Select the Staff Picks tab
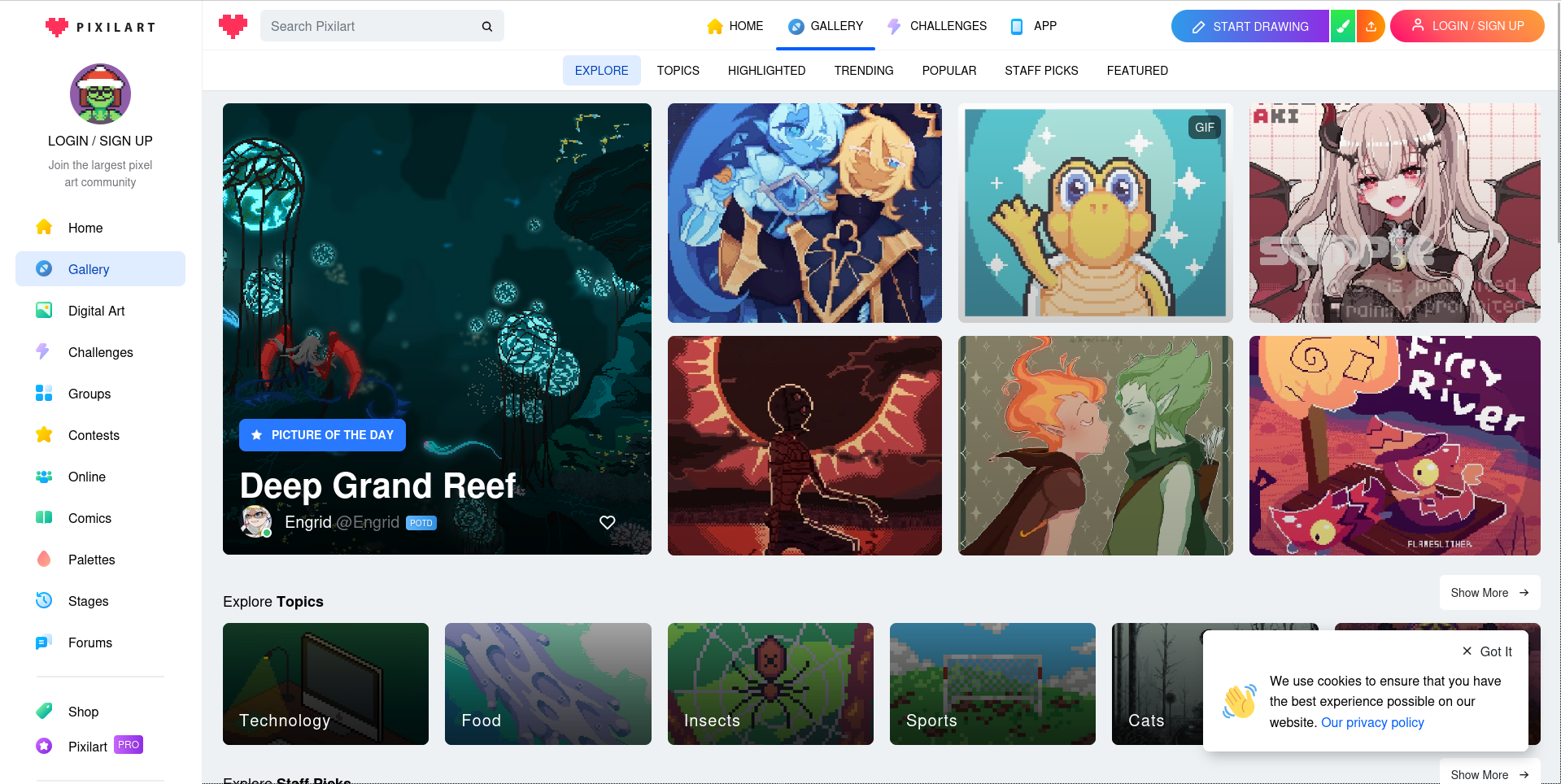 [x=1040, y=71]
